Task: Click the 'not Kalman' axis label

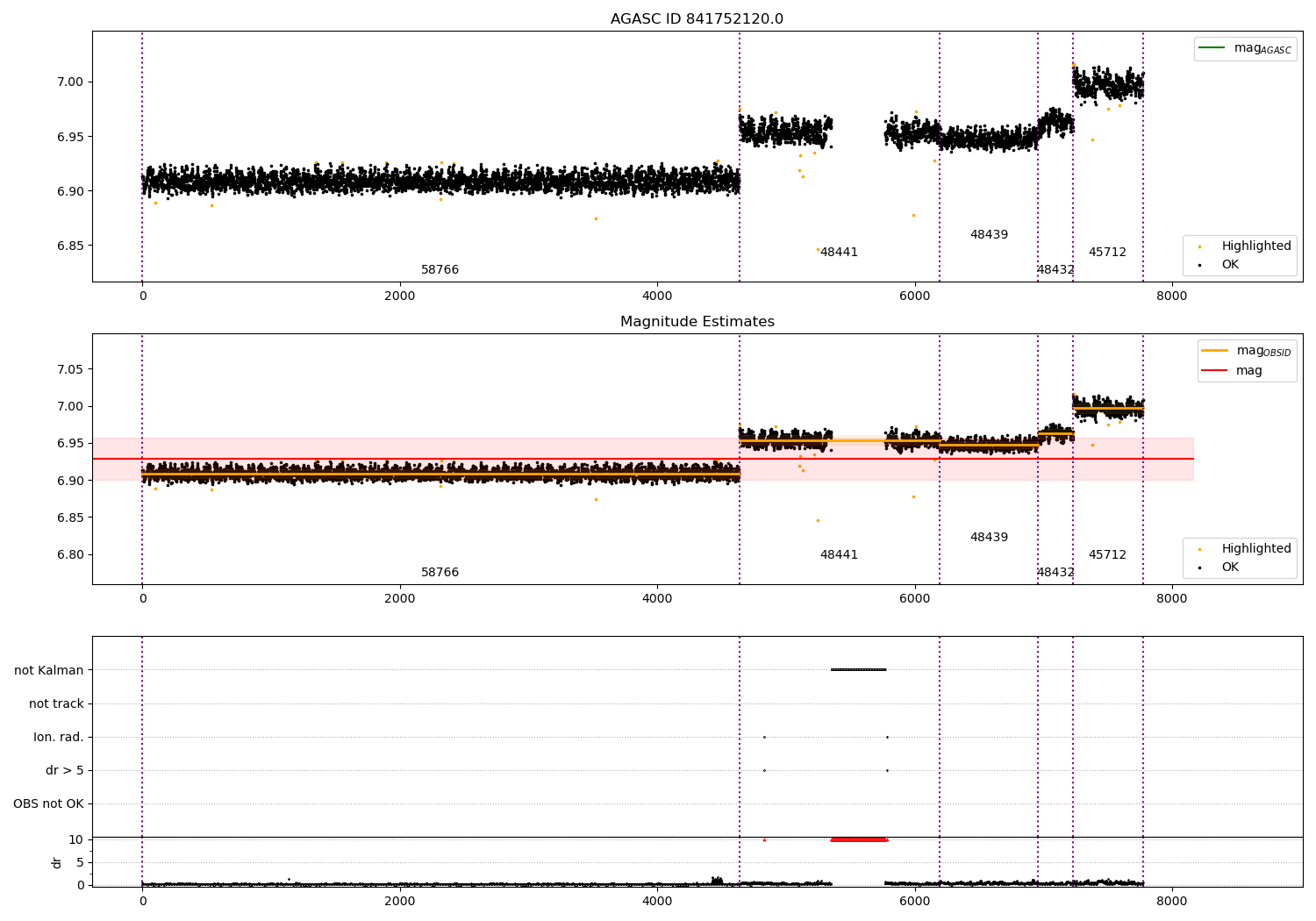Action: (49, 671)
